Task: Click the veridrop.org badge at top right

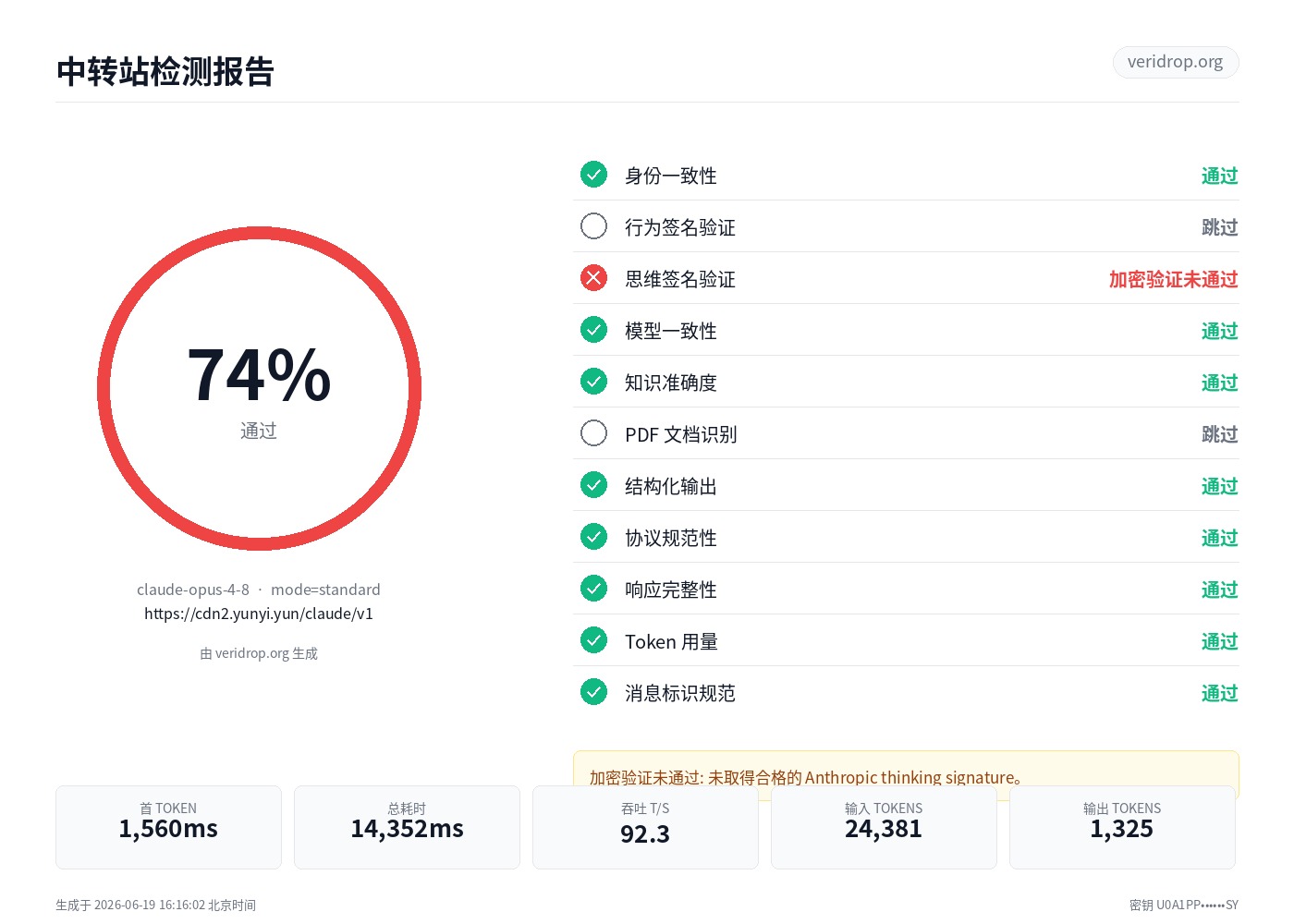Action: pyautogui.click(x=1176, y=62)
